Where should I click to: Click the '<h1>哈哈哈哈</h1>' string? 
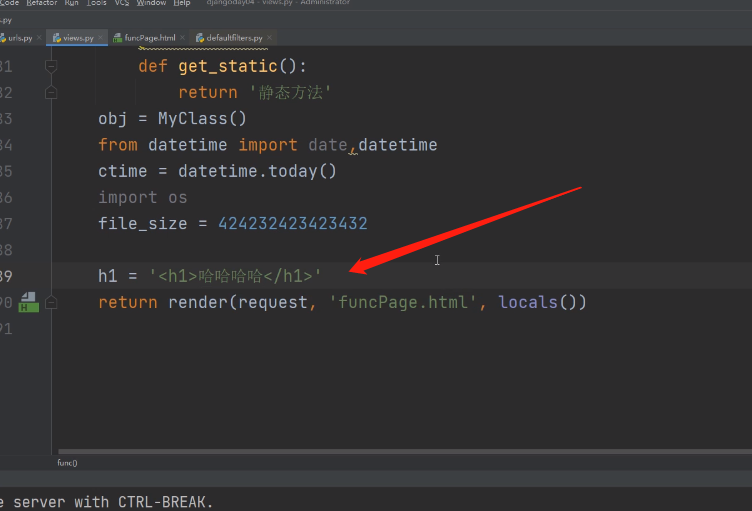[235, 276]
